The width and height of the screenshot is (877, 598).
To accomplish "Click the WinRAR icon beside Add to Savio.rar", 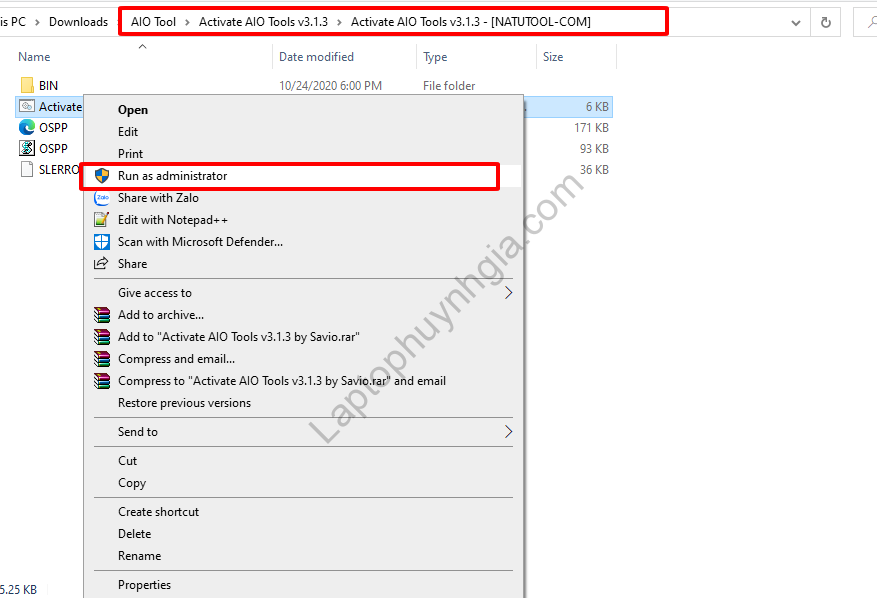I will (102, 337).
